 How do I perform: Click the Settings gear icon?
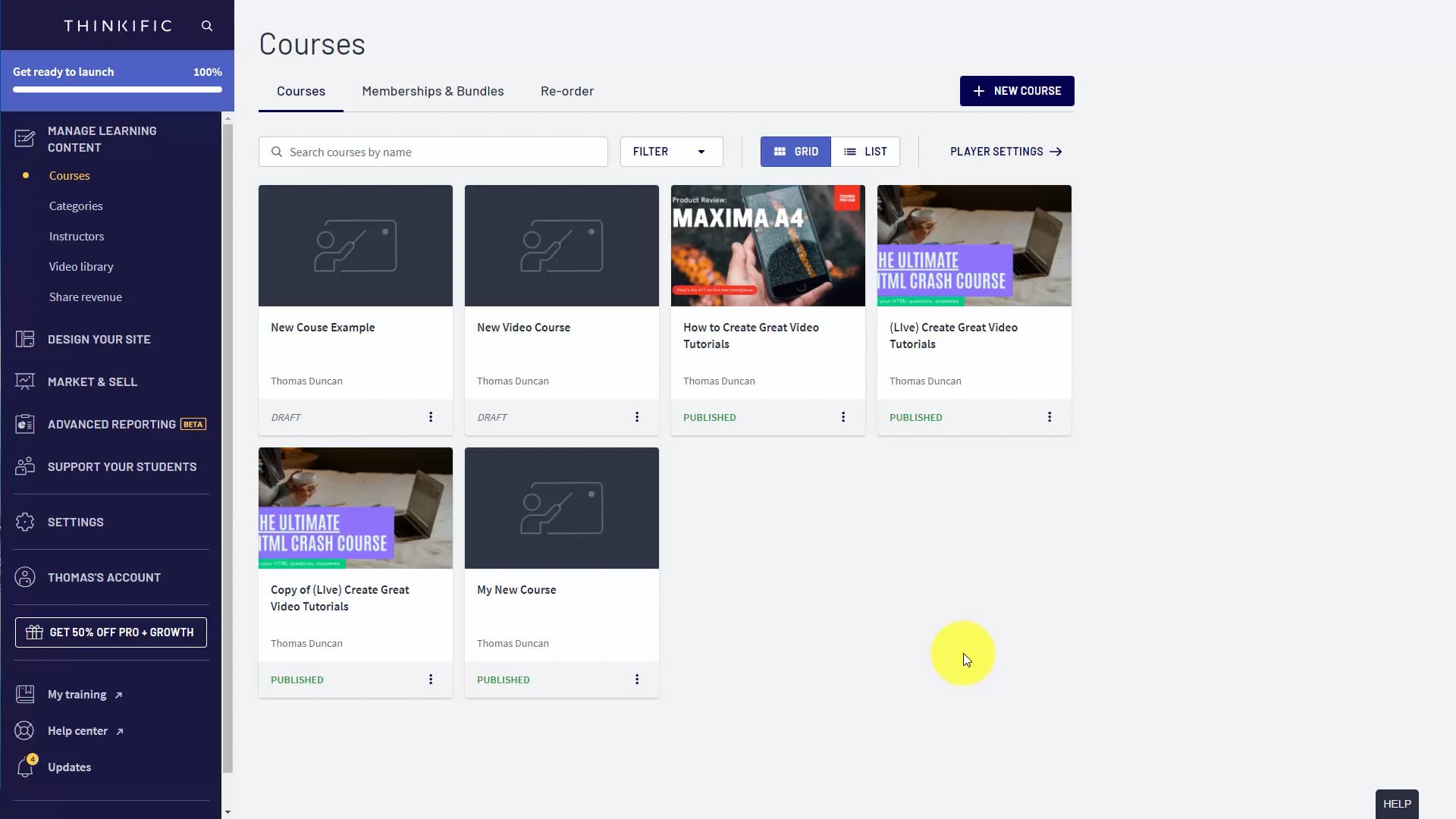pos(25,522)
